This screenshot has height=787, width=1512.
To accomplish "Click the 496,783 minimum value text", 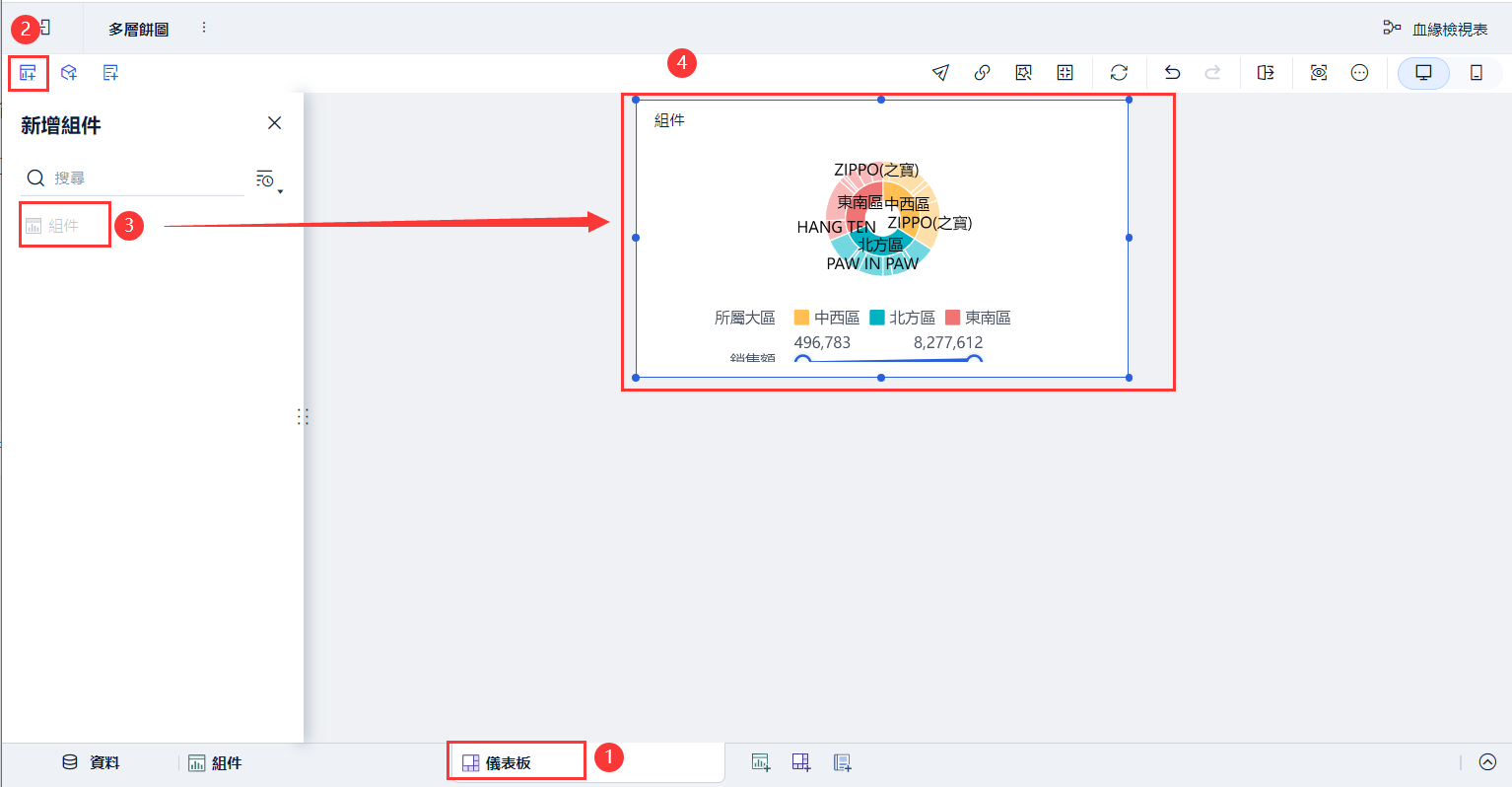I will [822, 342].
